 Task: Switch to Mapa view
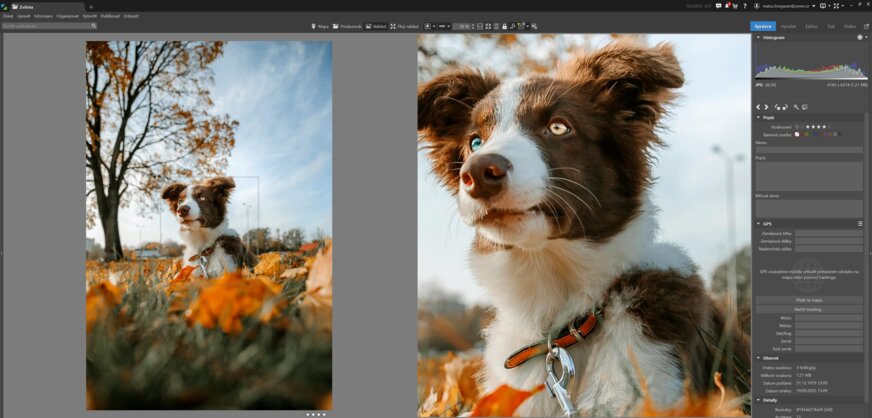pyautogui.click(x=320, y=26)
